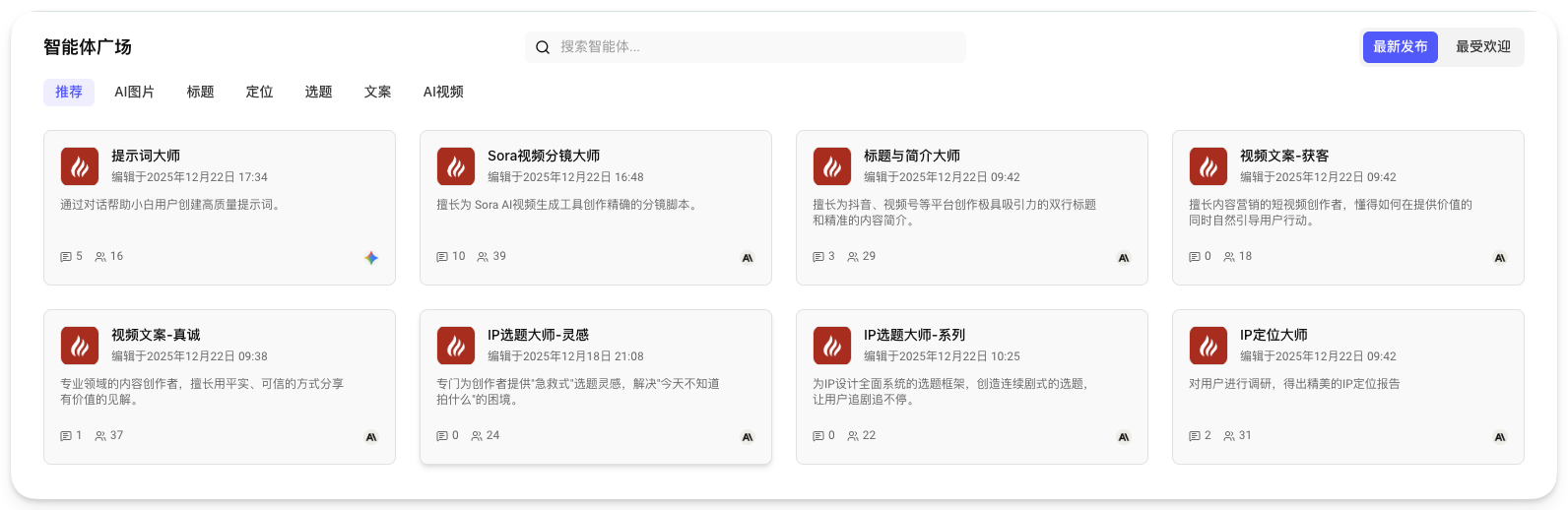Click the user count icon on 提示词大师
The height and width of the screenshot is (510, 1568).
click(100, 257)
